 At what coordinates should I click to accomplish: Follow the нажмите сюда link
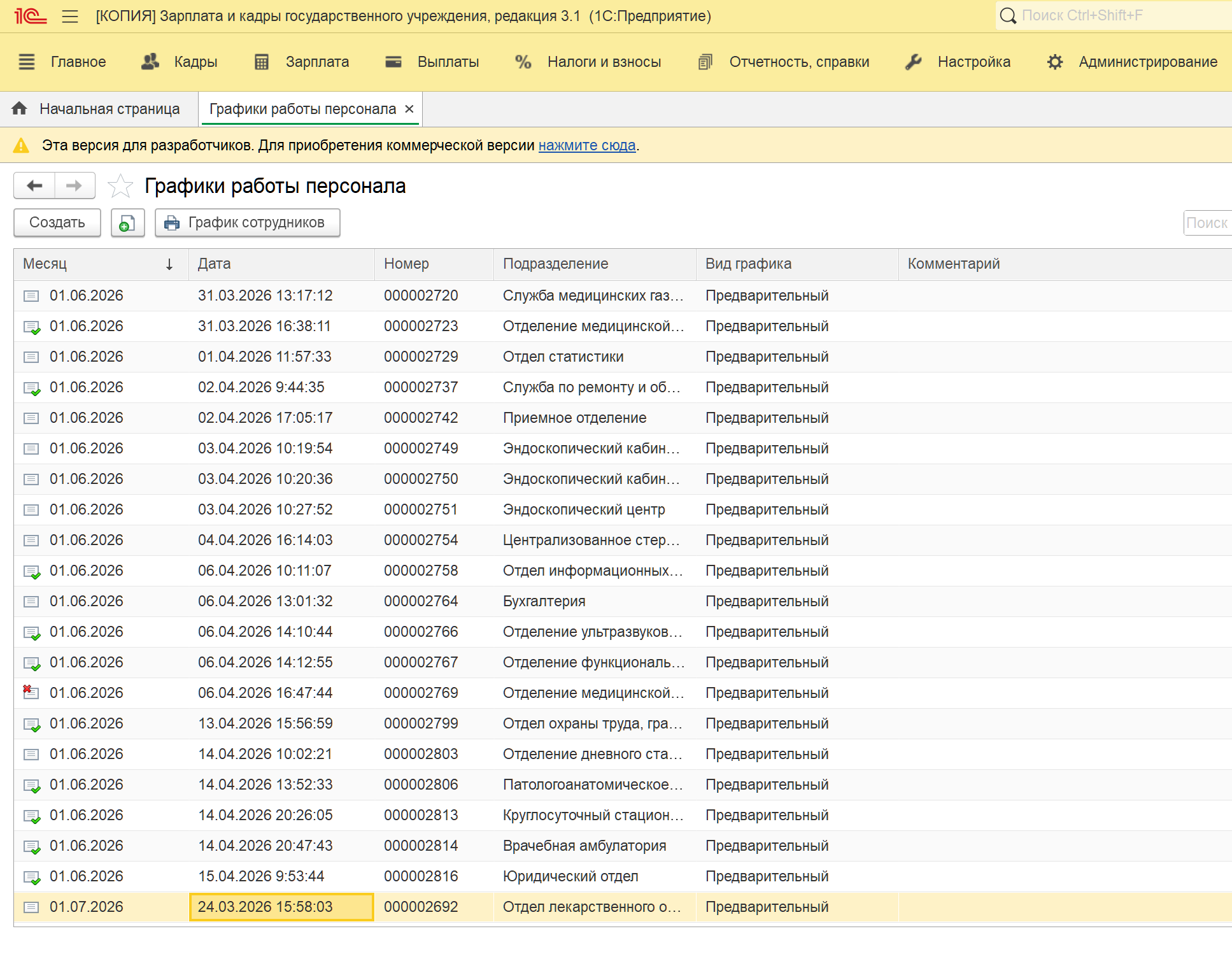pyautogui.click(x=587, y=145)
